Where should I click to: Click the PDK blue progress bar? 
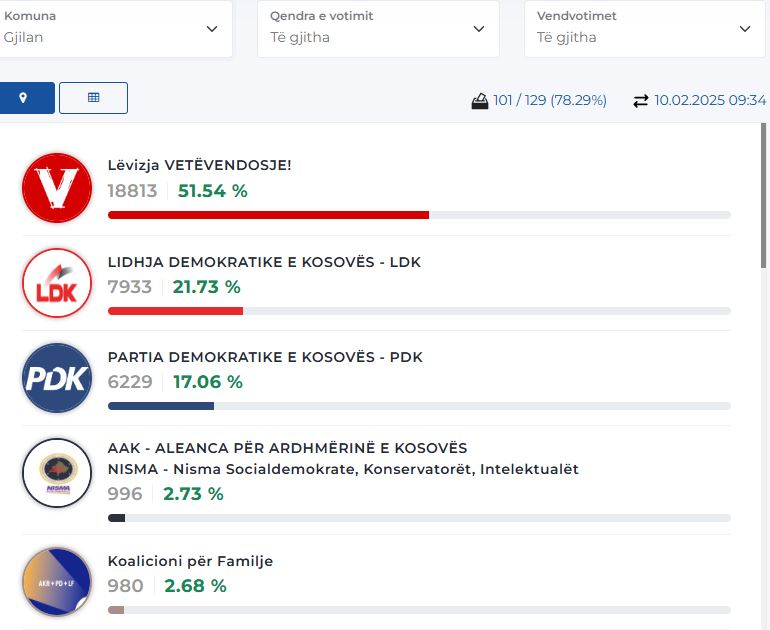point(161,406)
